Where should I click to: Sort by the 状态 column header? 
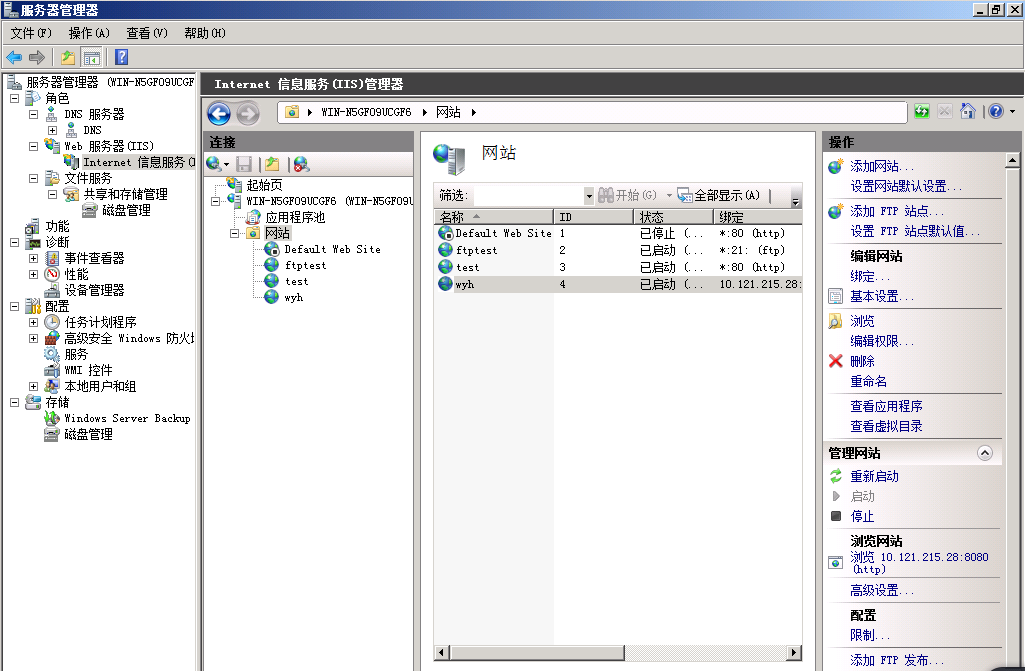(x=673, y=216)
